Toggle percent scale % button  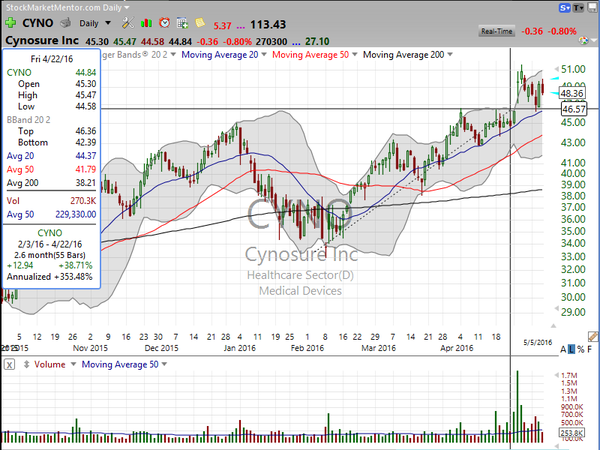coord(581,349)
